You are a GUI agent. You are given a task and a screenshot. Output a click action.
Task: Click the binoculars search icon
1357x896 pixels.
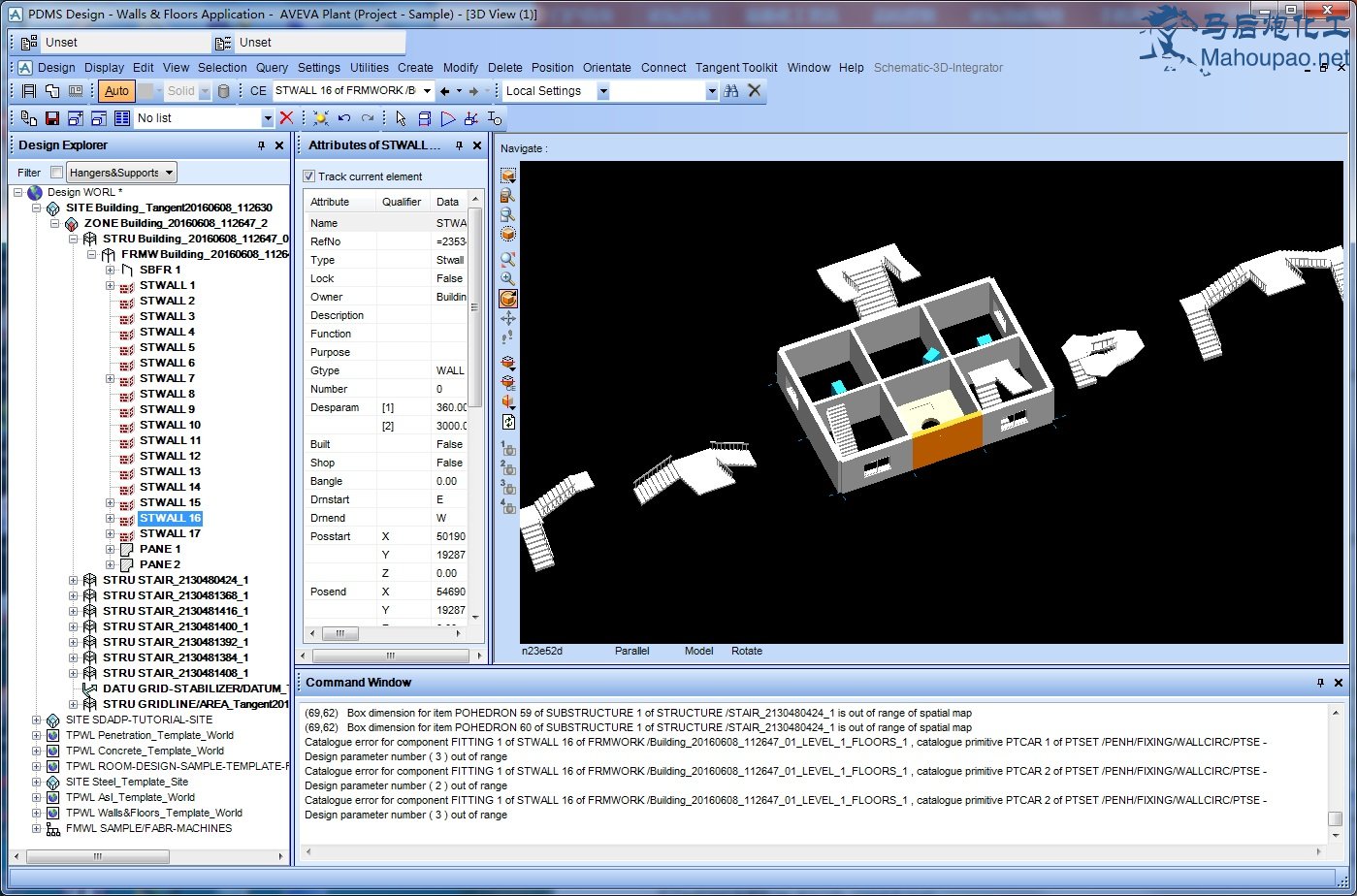point(730,90)
